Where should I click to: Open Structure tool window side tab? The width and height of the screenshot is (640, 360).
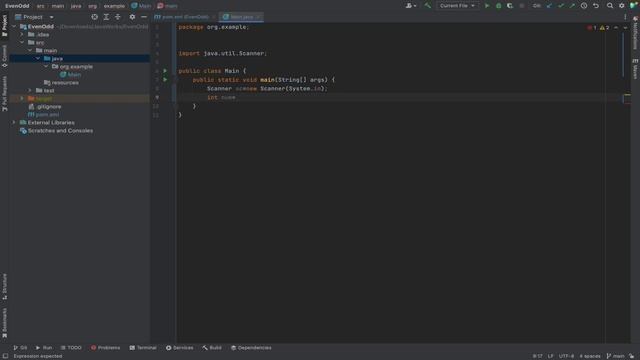tap(4, 287)
